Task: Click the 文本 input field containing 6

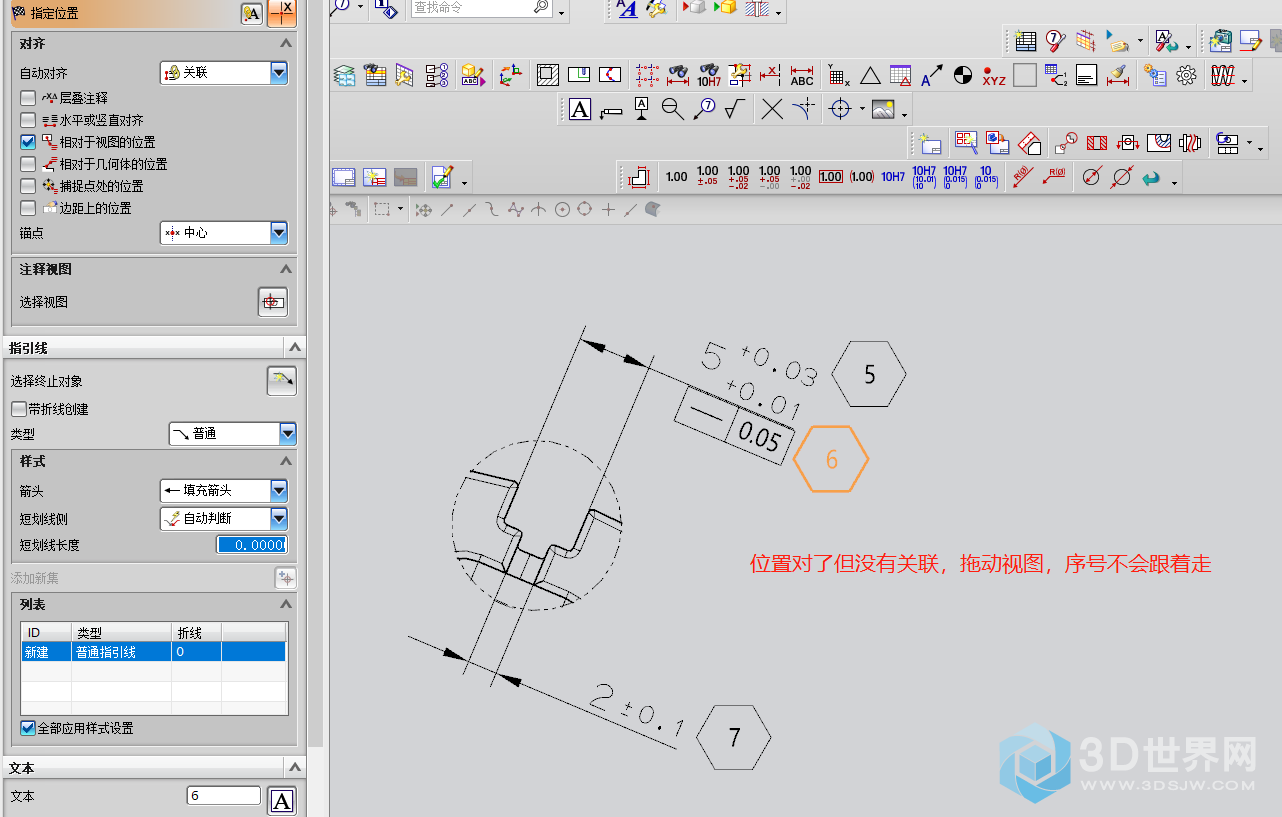Action: tap(224, 796)
